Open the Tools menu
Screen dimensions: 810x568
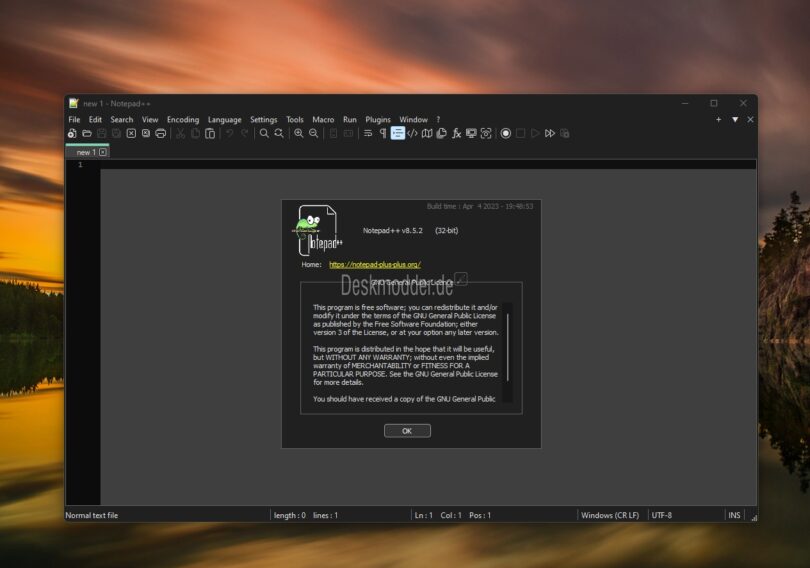(x=294, y=119)
